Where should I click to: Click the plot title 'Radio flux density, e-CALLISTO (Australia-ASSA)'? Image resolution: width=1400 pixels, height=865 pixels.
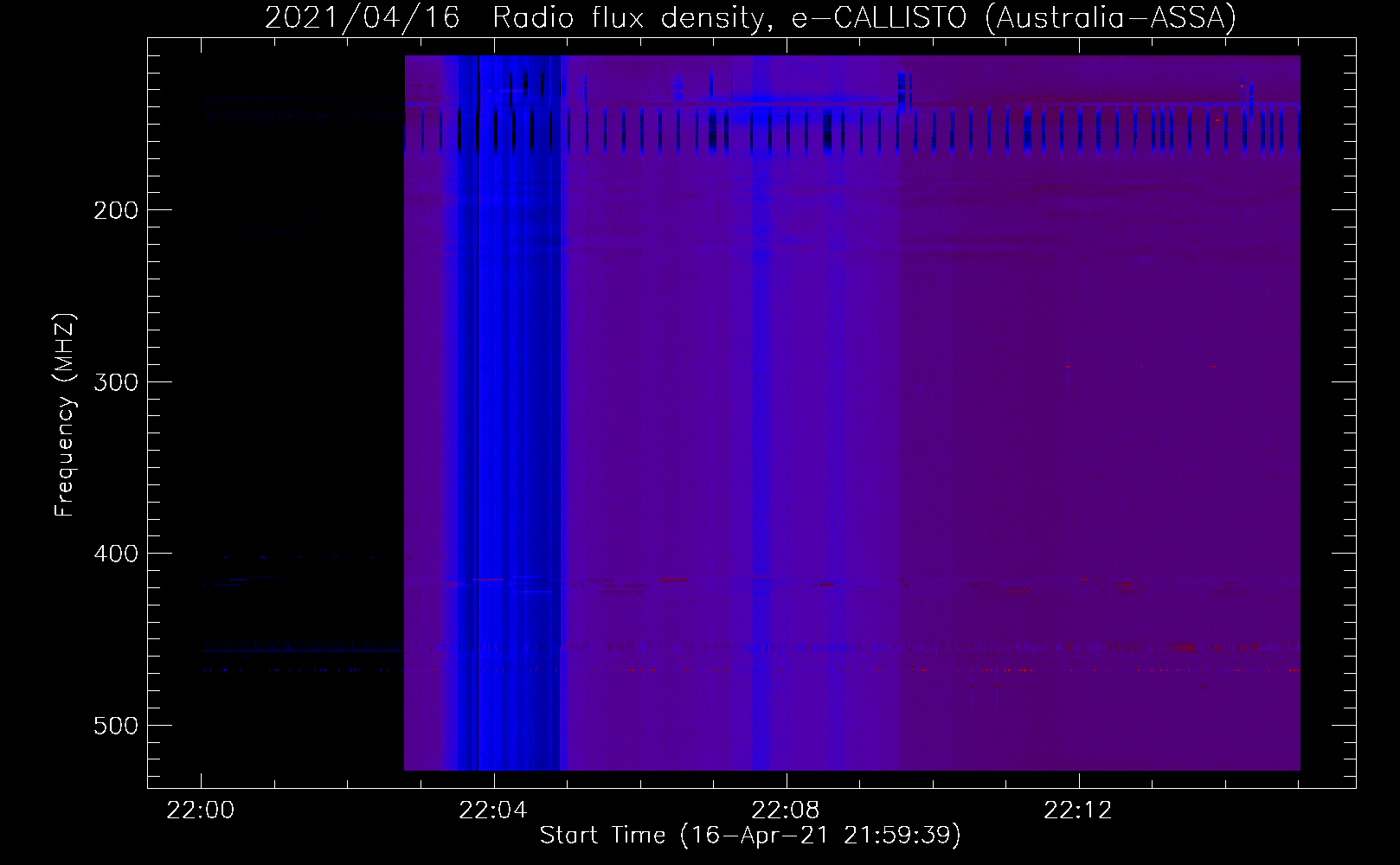coord(864,17)
